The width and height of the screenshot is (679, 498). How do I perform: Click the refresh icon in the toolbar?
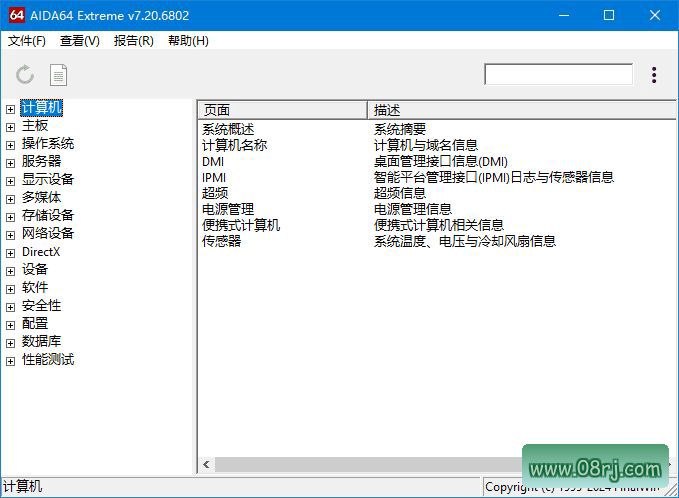click(25, 75)
